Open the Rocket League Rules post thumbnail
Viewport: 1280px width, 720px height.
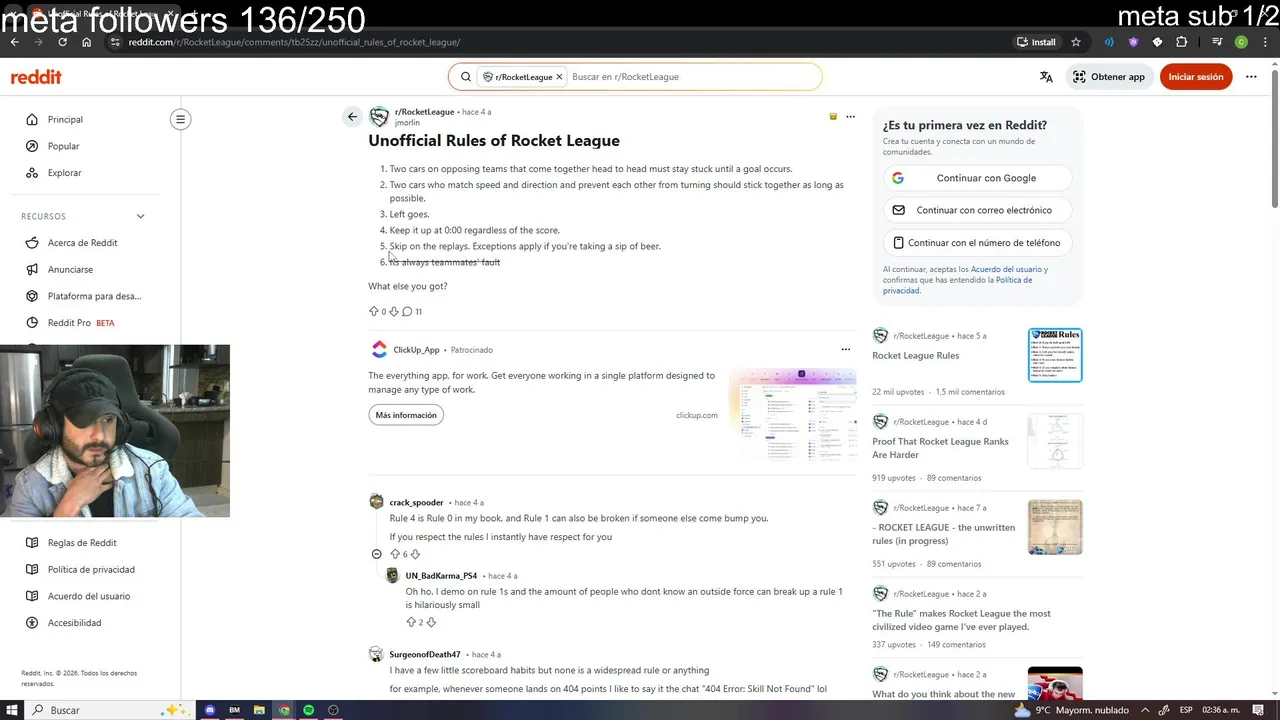pos(1055,355)
